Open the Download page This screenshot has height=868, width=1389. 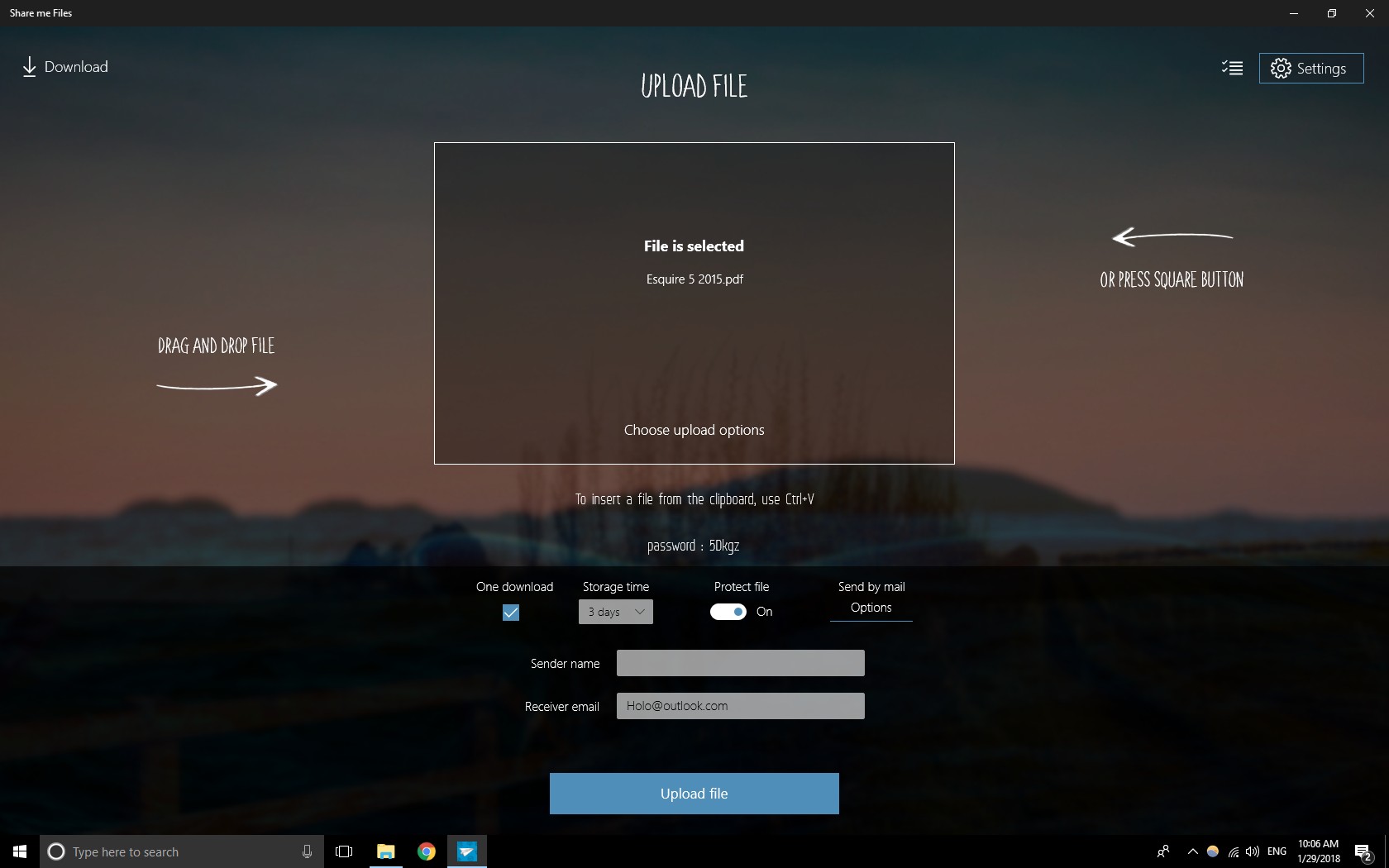pyautogui.click(x=64, y=67)
